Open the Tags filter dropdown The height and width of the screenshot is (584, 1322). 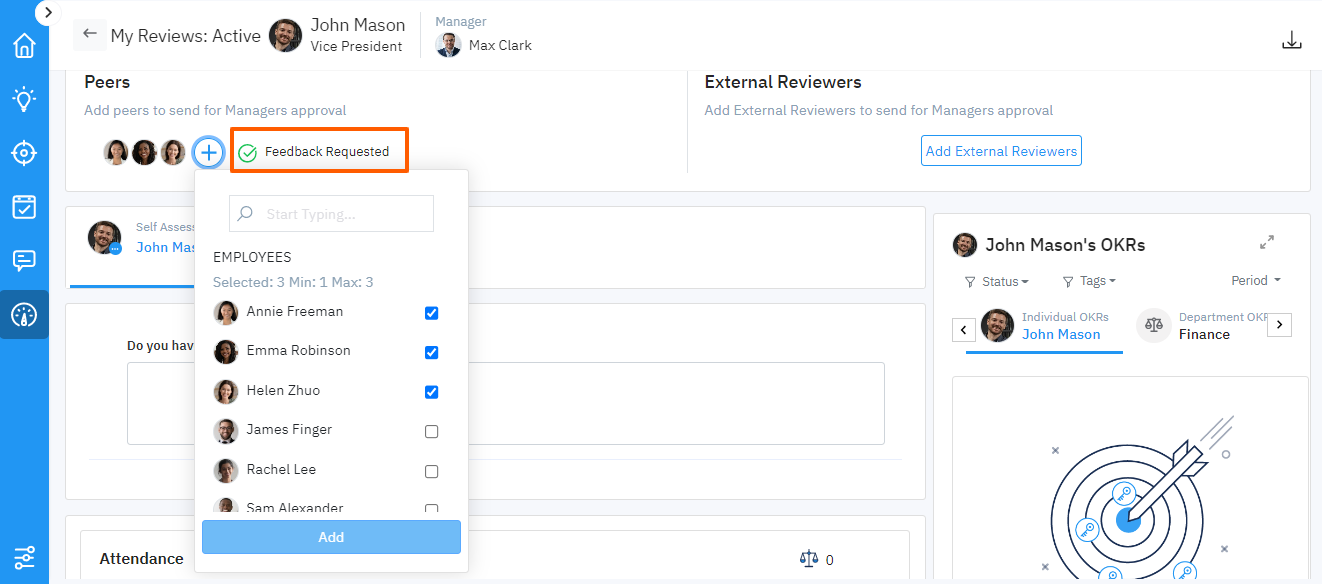1089,282
